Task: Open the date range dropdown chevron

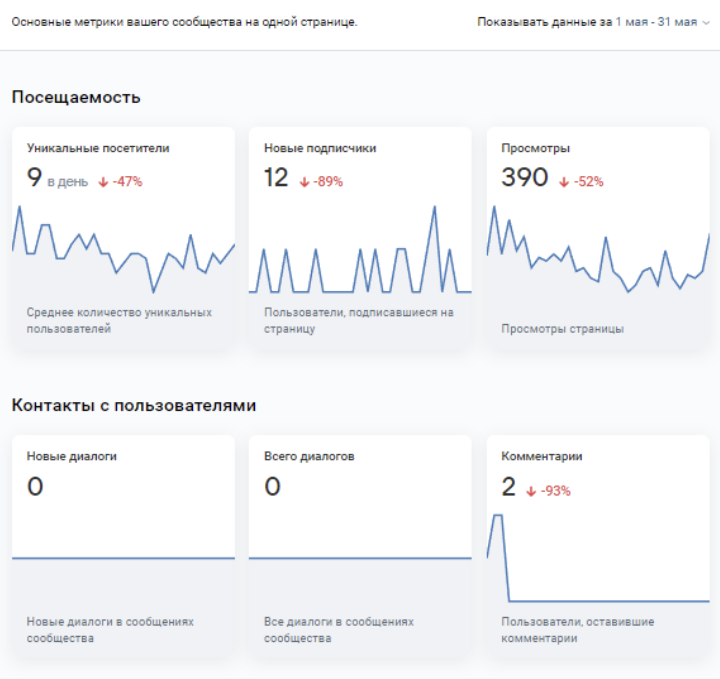Action: click(x=707, y=23)
